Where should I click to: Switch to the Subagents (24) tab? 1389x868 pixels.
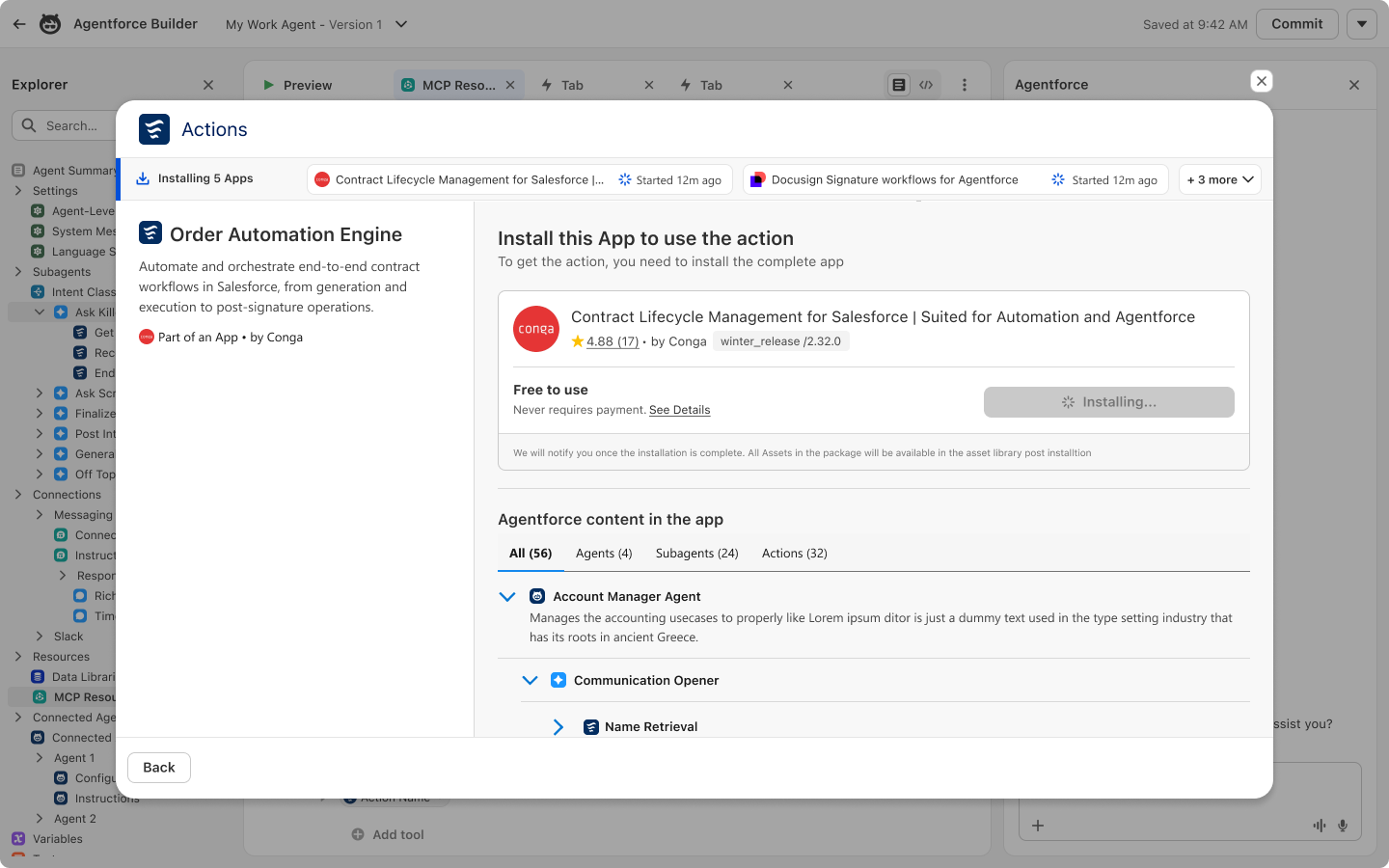coord(696,554)
